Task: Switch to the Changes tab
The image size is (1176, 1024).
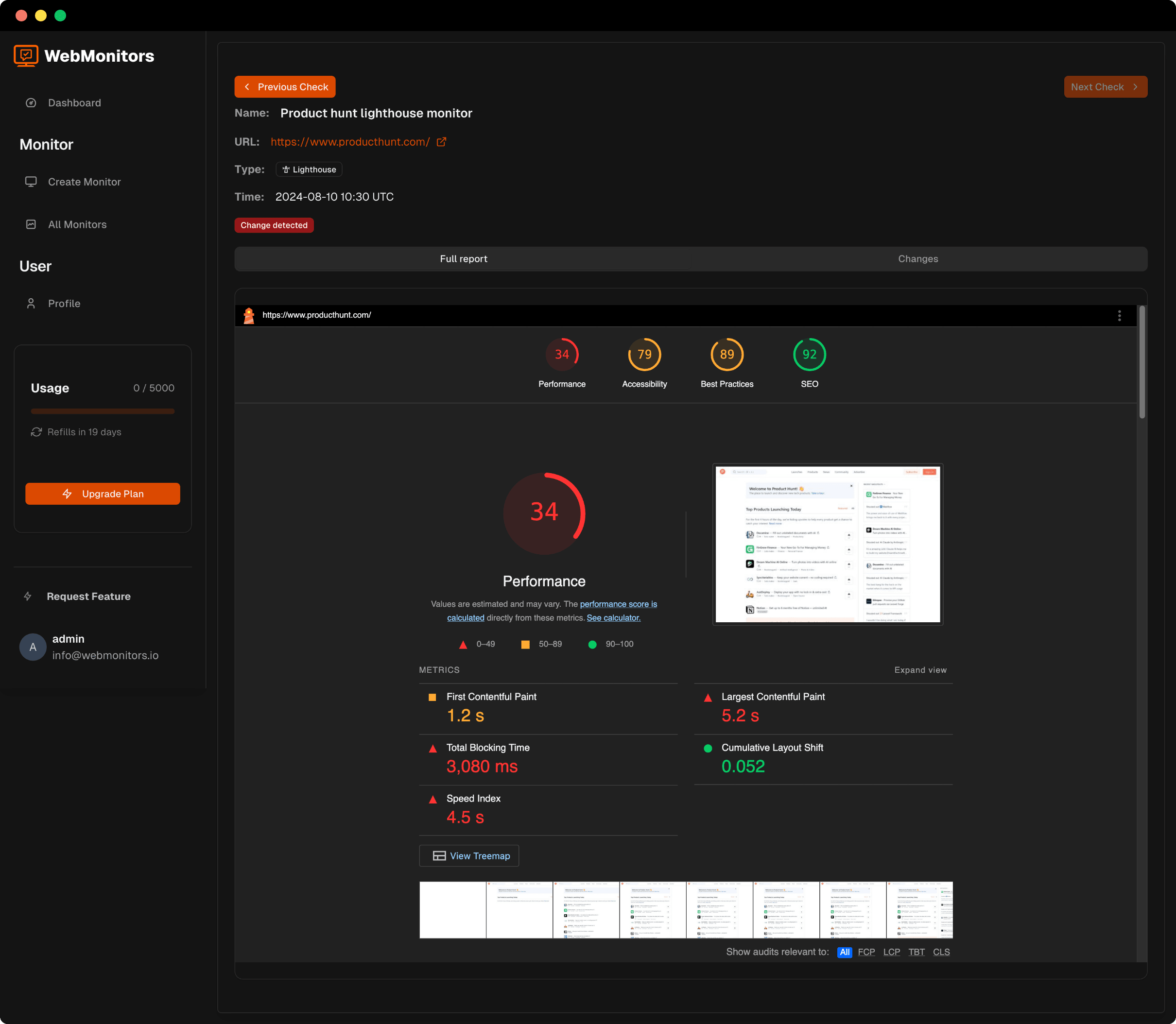Action: click(x=917, y=259)
